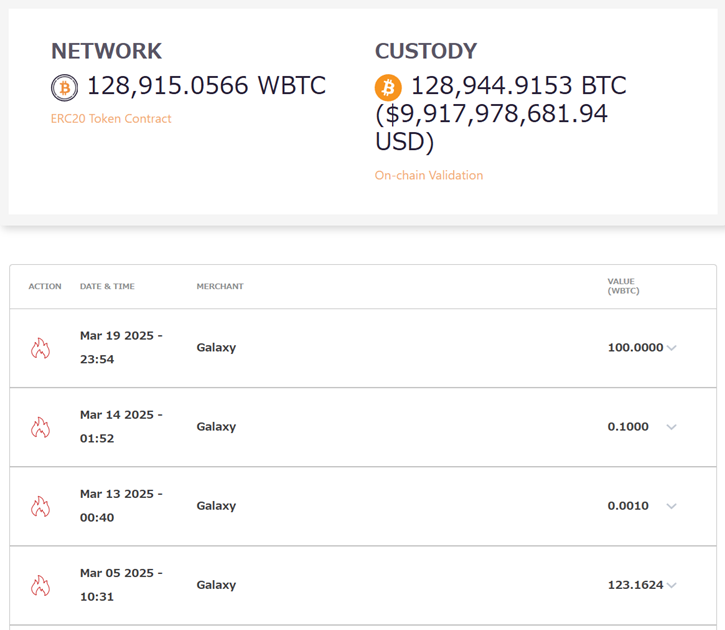Click Galaxy merchant in the Mar 19 row
The image size is (725, 630).
tap(216, 348)
